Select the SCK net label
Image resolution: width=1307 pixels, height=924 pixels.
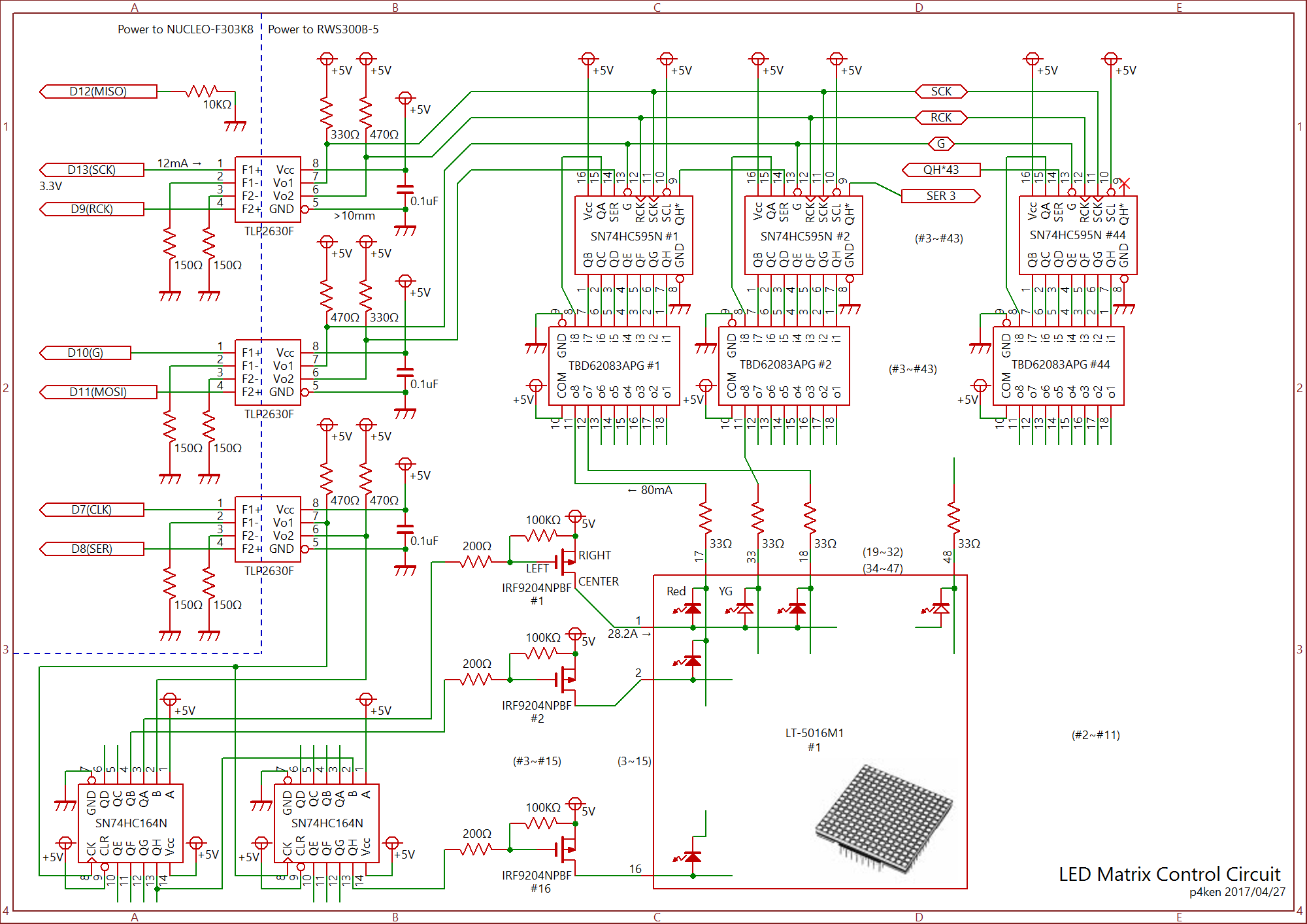point(941,91)
